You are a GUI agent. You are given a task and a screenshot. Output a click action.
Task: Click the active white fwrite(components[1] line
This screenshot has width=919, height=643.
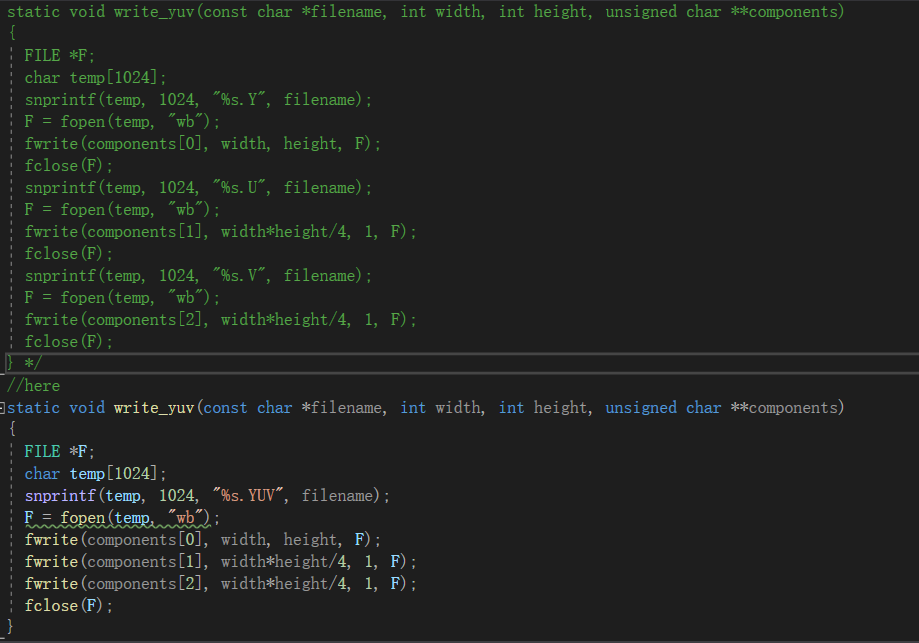pyautogui.click(x=220, y=562)
